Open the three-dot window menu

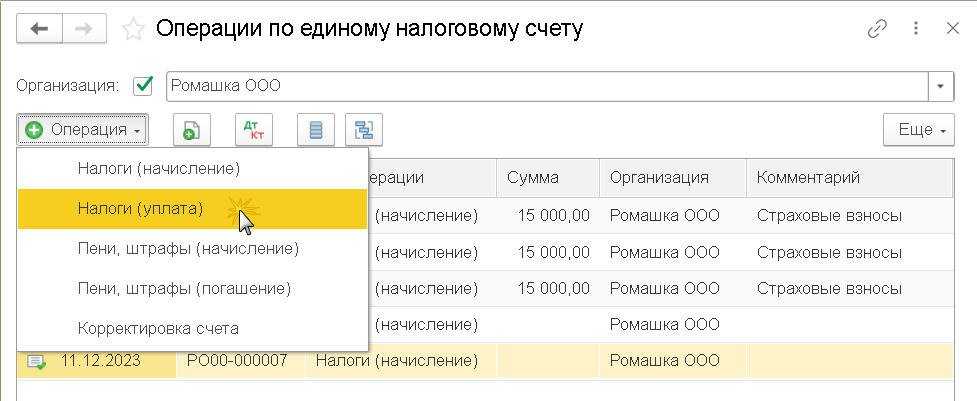click(x=916, y=29)
